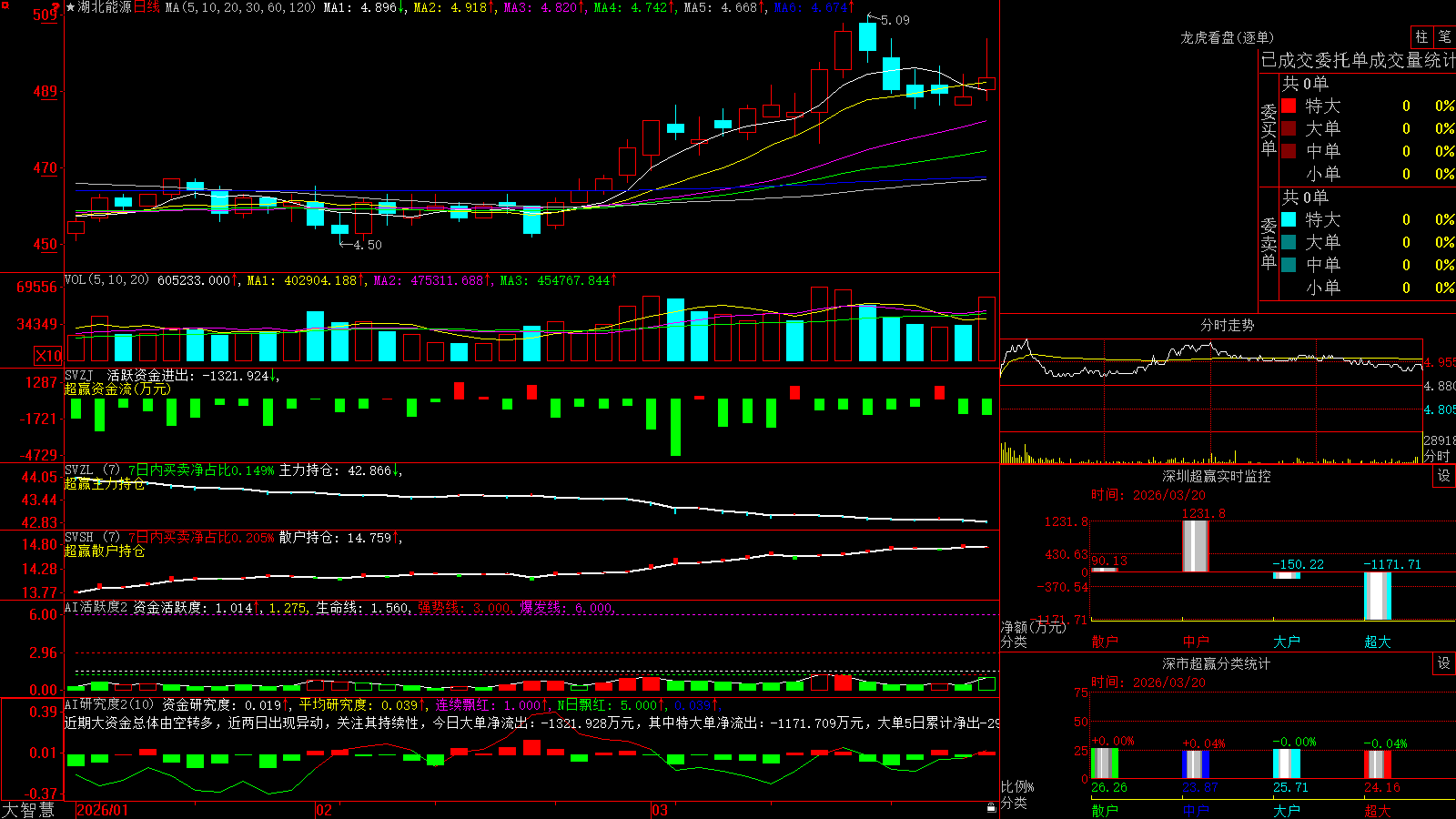This screenshot has width=1456, height=819.
Task: Click the MA(5,10,20,30,60,120) indicator label
Action: pos(240,7)
